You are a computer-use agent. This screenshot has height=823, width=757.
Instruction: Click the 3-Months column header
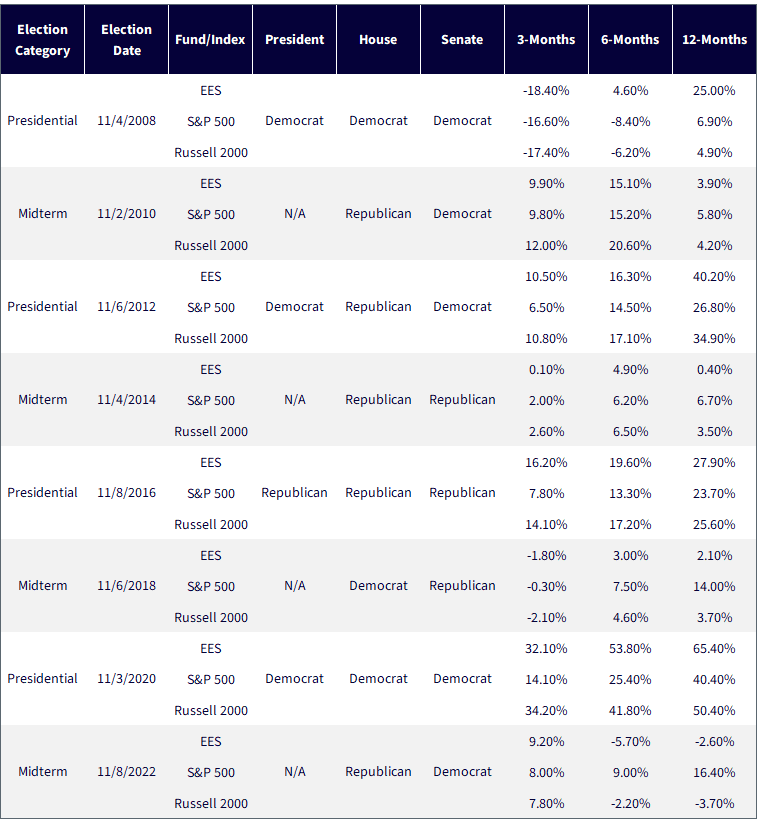[546, 40]
